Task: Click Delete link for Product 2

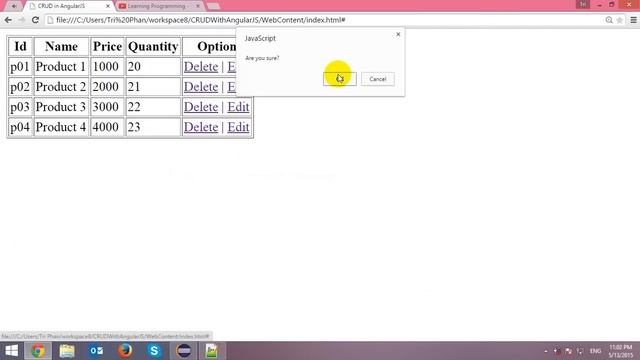Action: coord(201,87)
